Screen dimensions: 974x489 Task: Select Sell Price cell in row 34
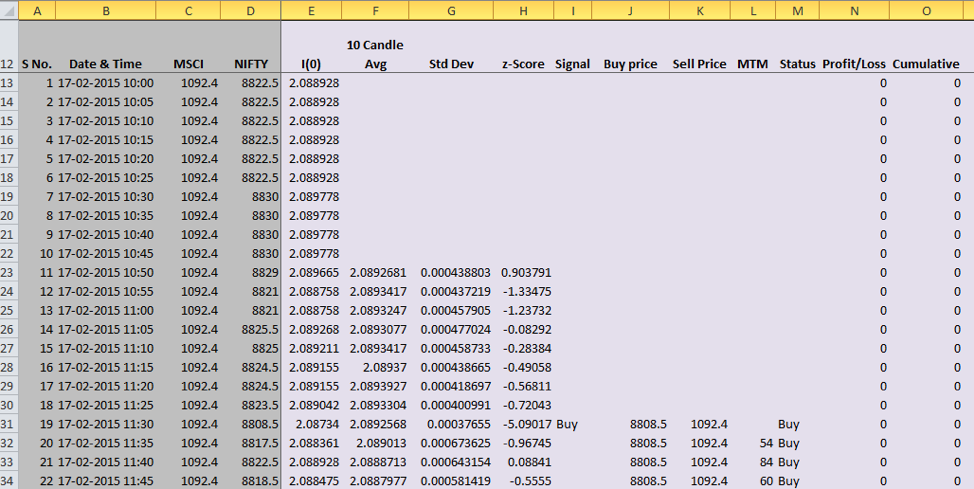coord(700,481)
